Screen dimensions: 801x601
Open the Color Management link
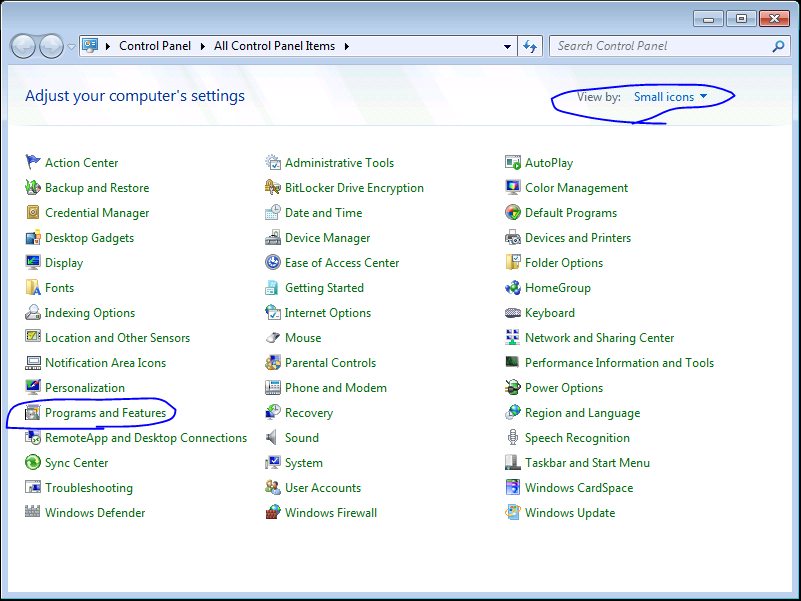pos(576,188)
